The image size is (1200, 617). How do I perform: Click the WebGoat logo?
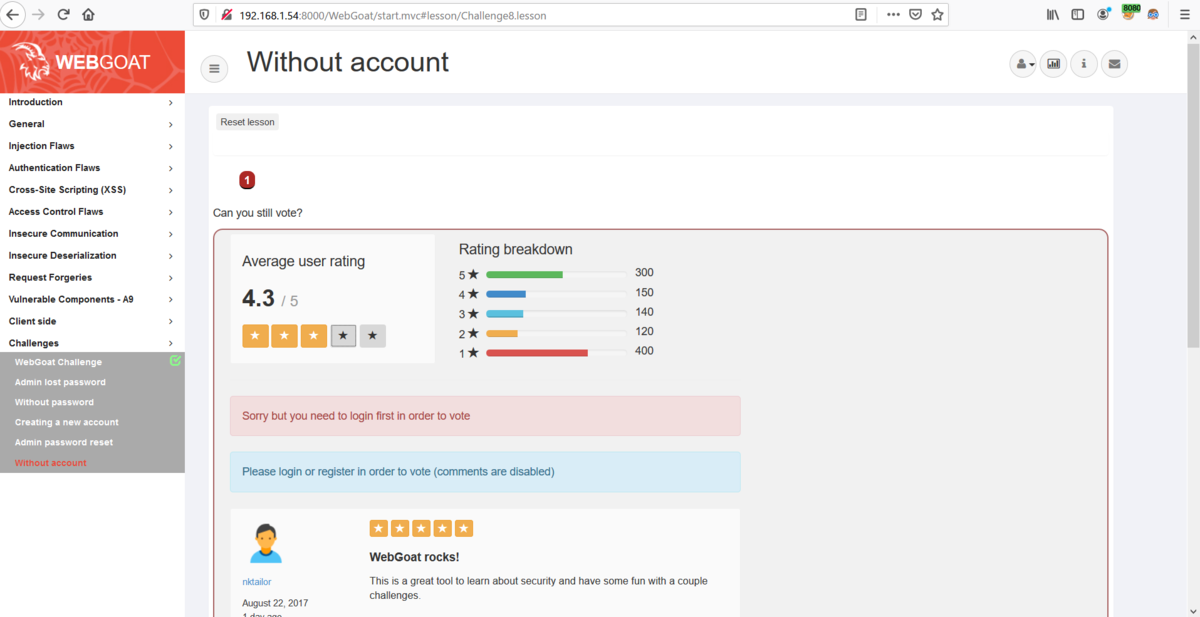[92, 62]
